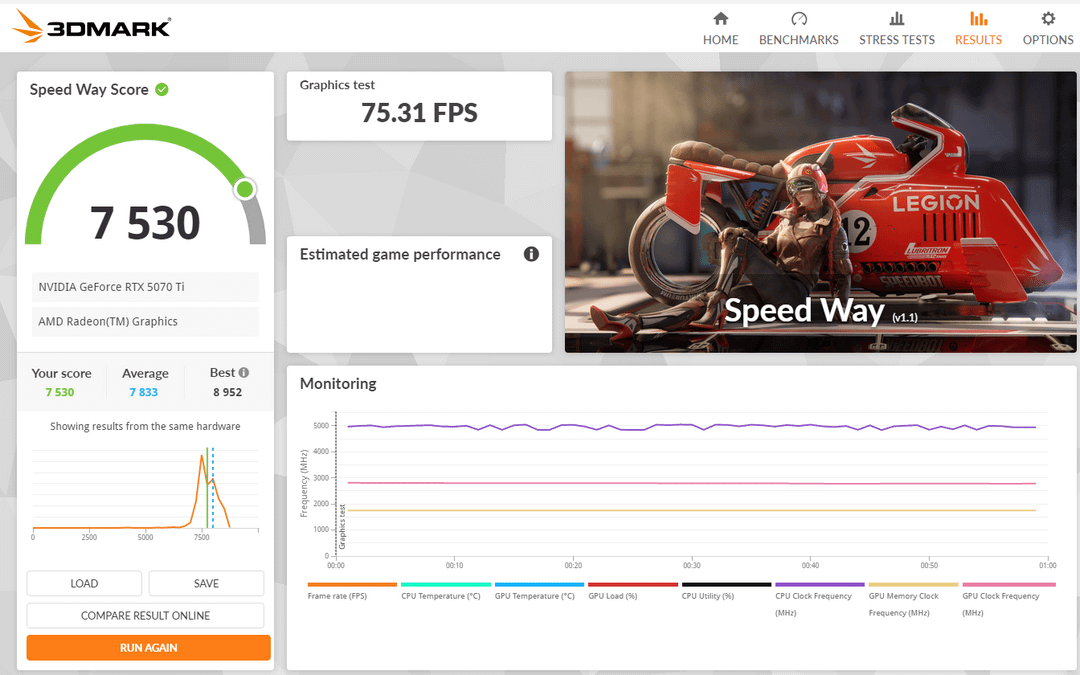1080x675 pixels.
Task: Toggle Frame rate (FPS) orange legend swatch
Action: [352, 585]
